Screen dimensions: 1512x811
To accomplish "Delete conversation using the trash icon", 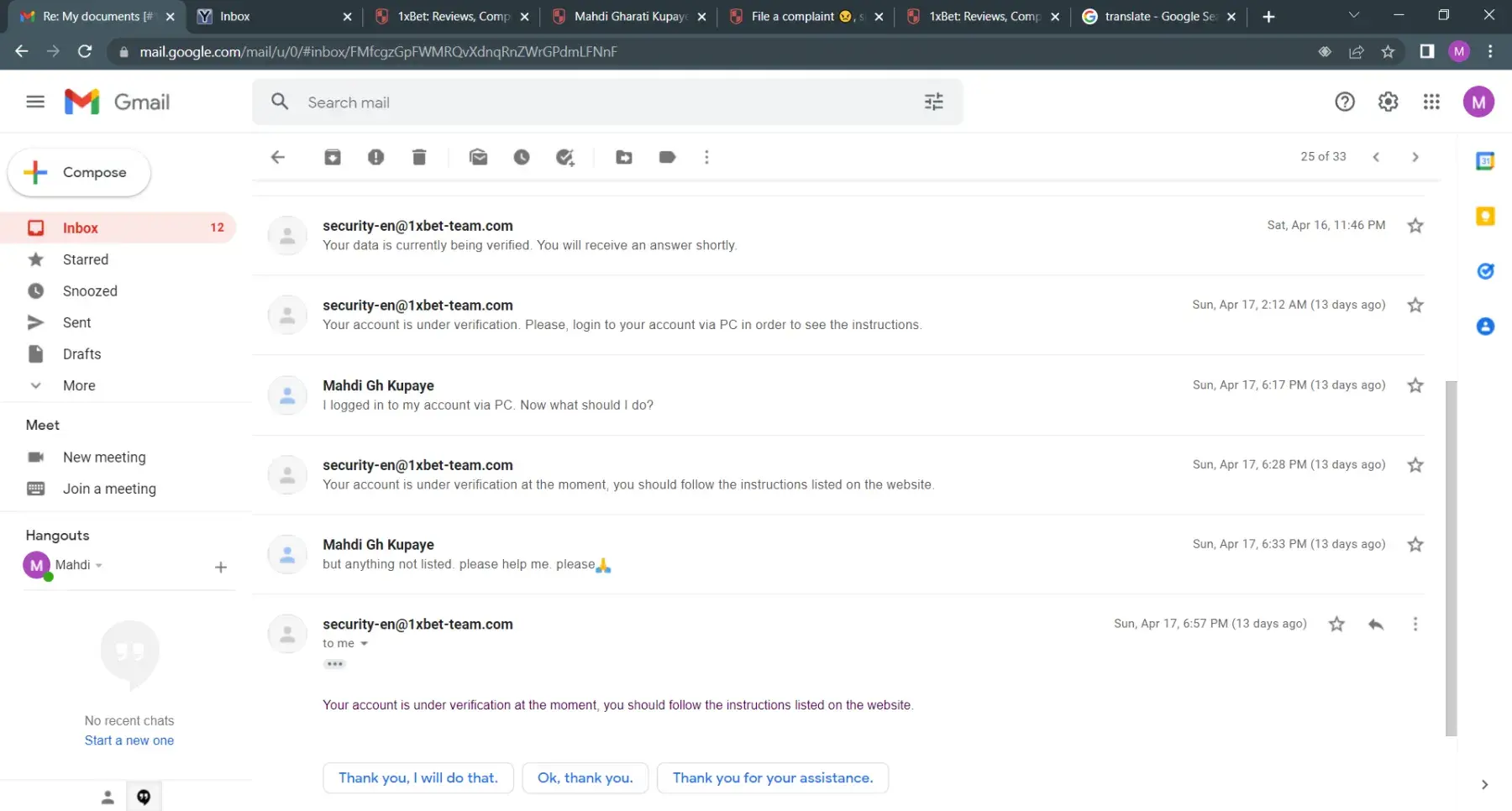I will click(419, 157).
